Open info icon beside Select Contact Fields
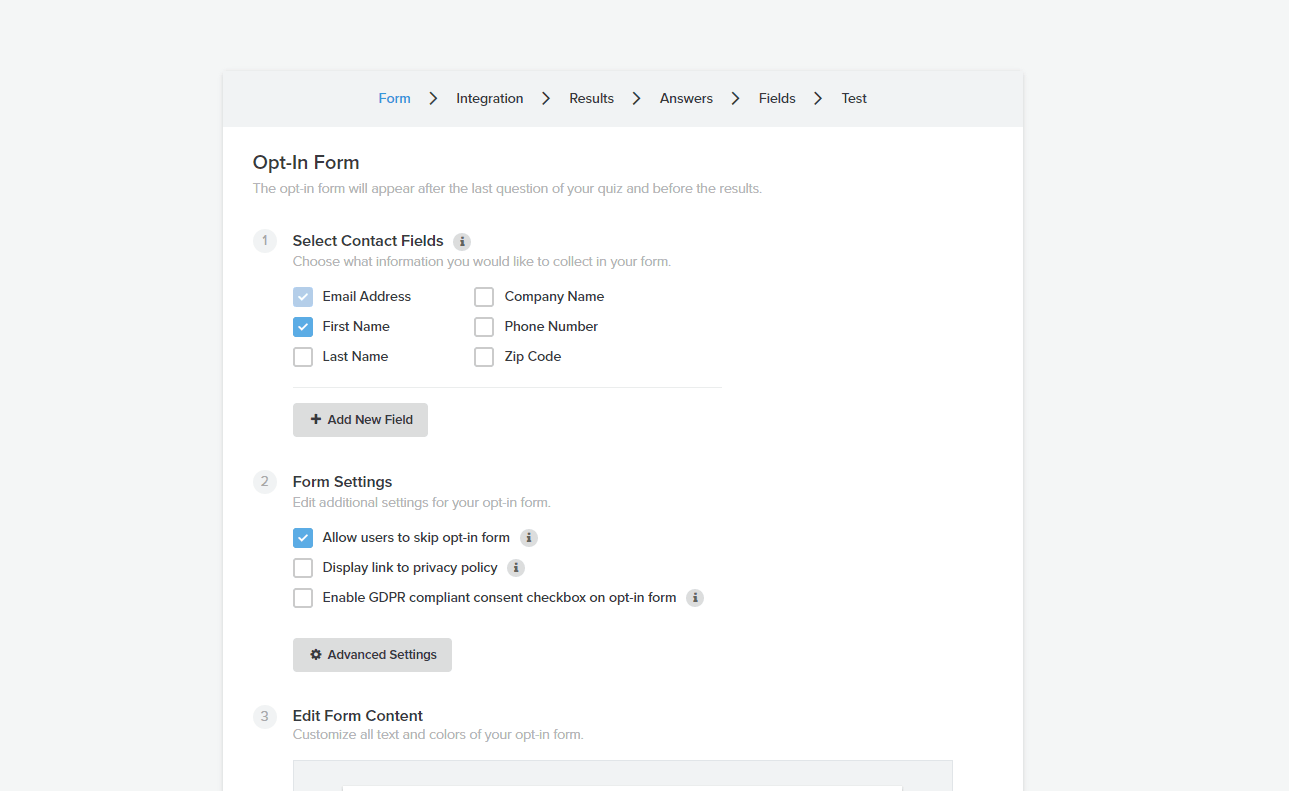This screenshot has width=1289, height=791. (462, 241)
